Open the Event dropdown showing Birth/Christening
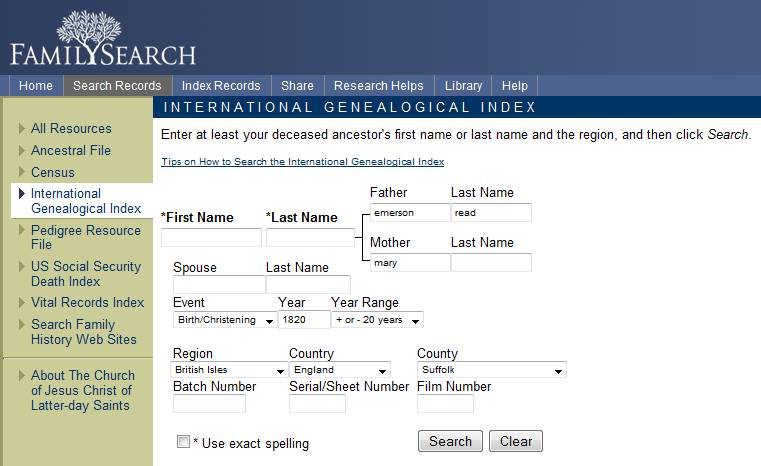 (225, 320)
